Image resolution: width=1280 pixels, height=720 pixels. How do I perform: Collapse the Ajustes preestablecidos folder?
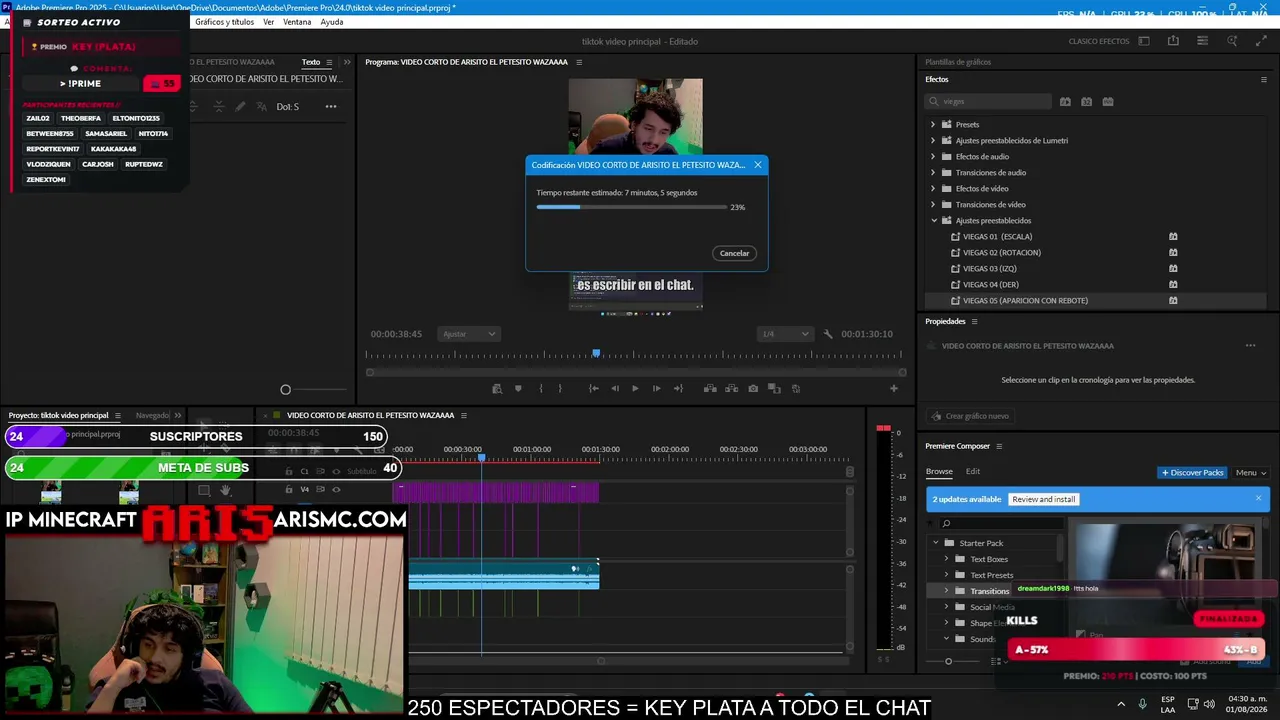click(934, 221)
